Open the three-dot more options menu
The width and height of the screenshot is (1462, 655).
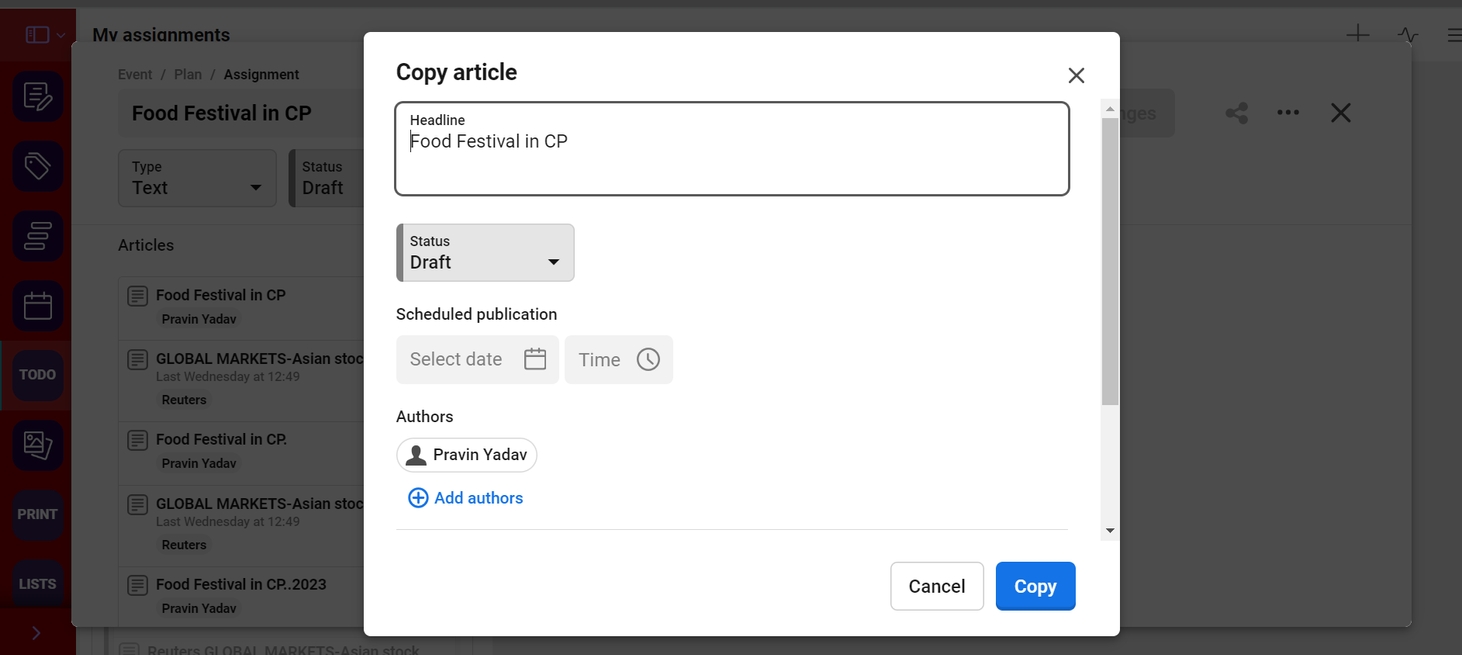pos(1288,113)
